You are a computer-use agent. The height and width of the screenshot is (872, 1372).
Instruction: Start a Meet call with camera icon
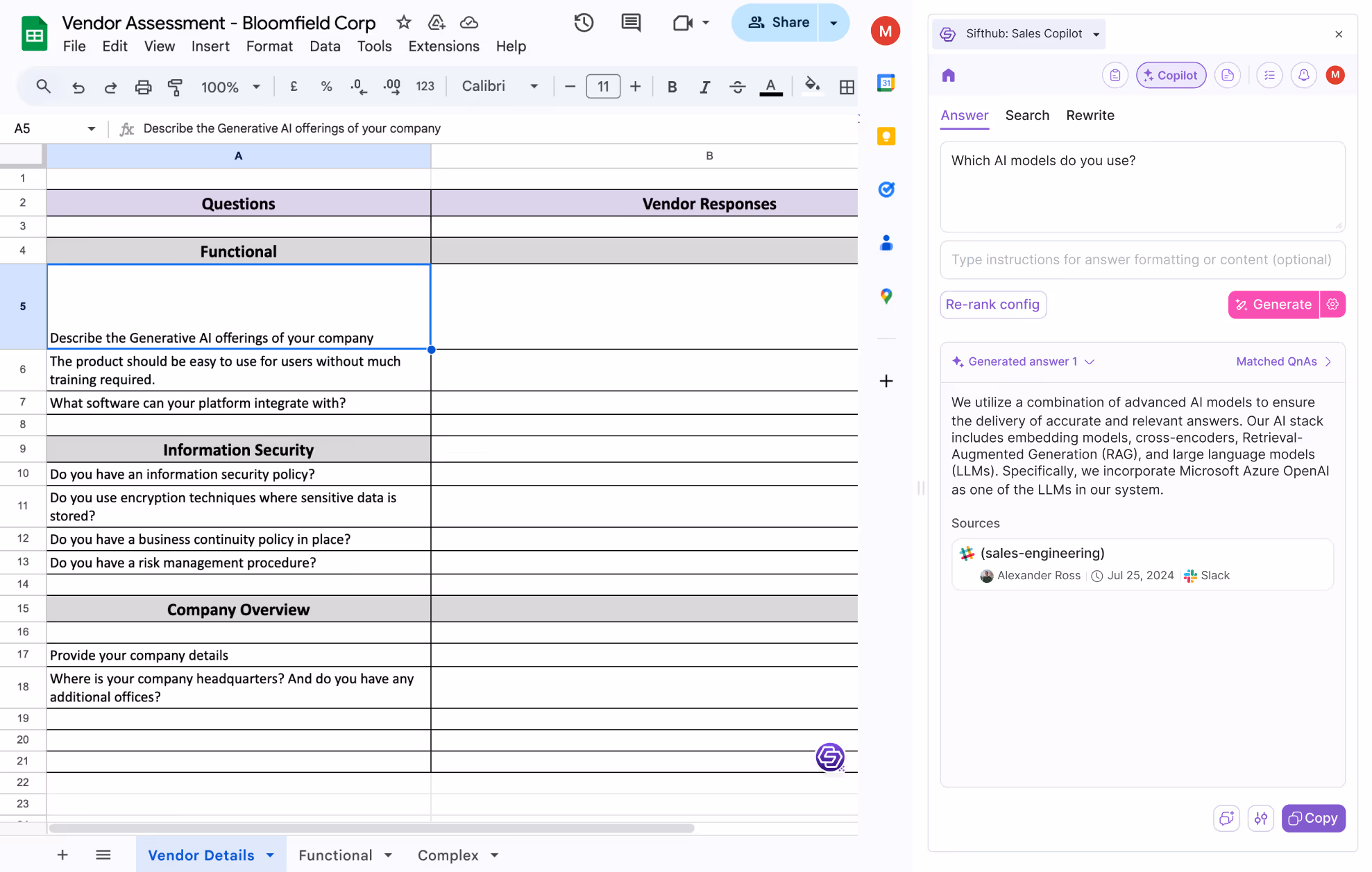[x=683, y=22]
